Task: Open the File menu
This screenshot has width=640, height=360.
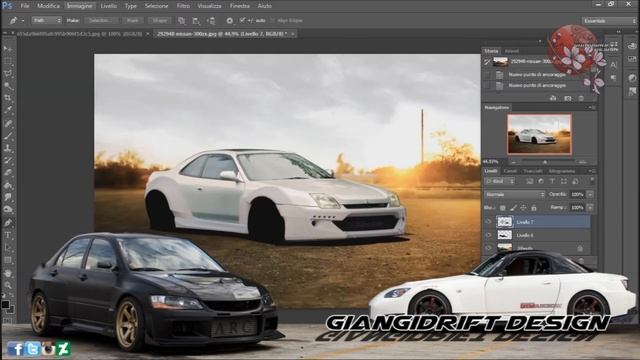Action: click(x=25, y=6)
